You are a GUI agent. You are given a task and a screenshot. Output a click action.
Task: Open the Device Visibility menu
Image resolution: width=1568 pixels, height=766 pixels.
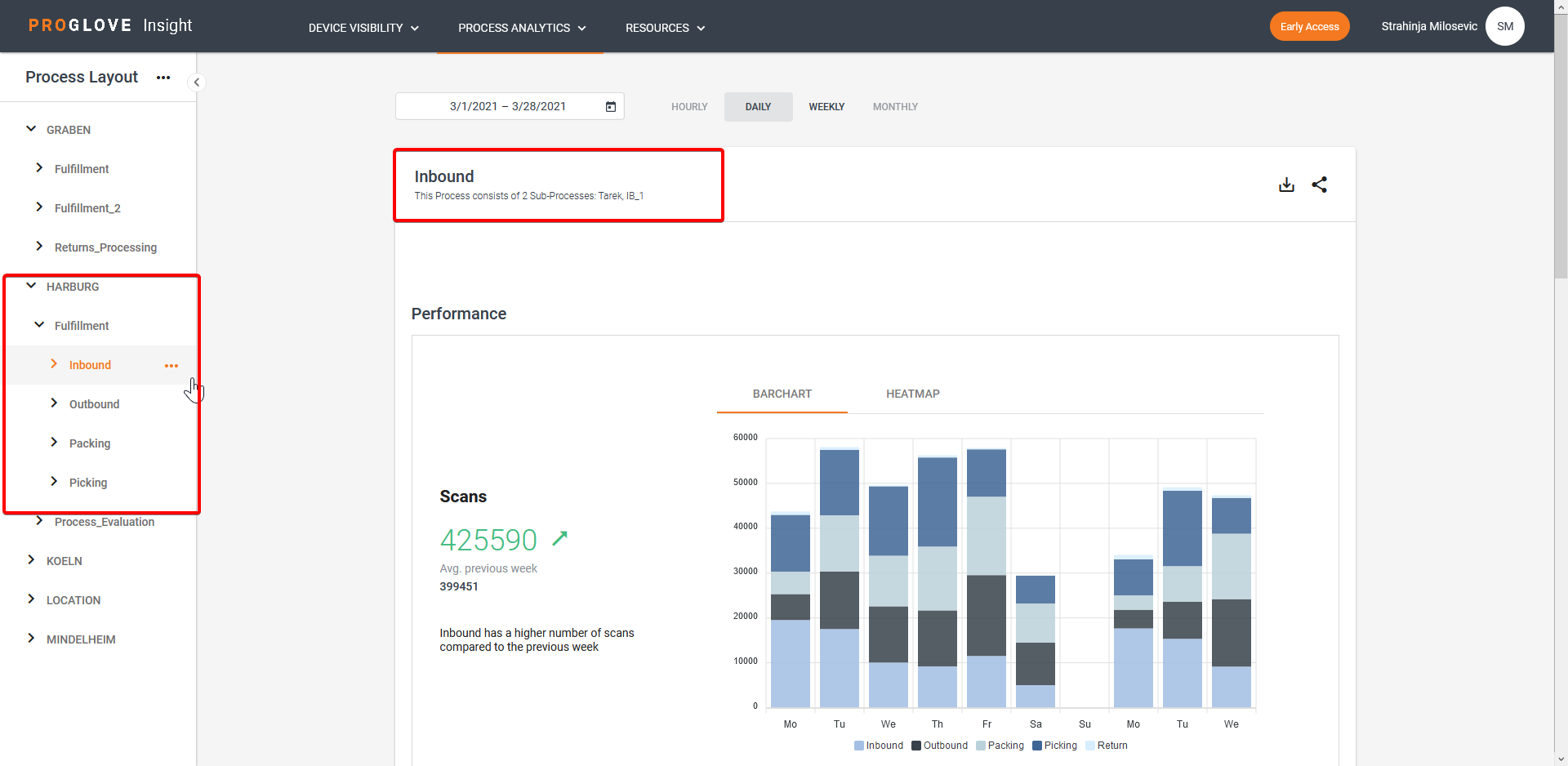[x=363, y=28]
